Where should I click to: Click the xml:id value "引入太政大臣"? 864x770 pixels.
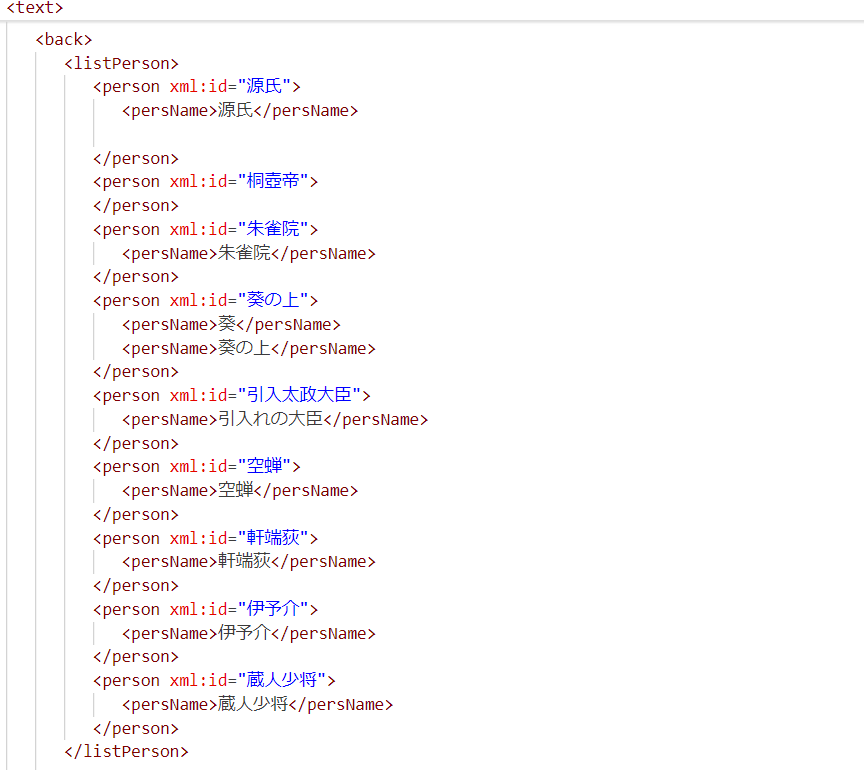299,395
